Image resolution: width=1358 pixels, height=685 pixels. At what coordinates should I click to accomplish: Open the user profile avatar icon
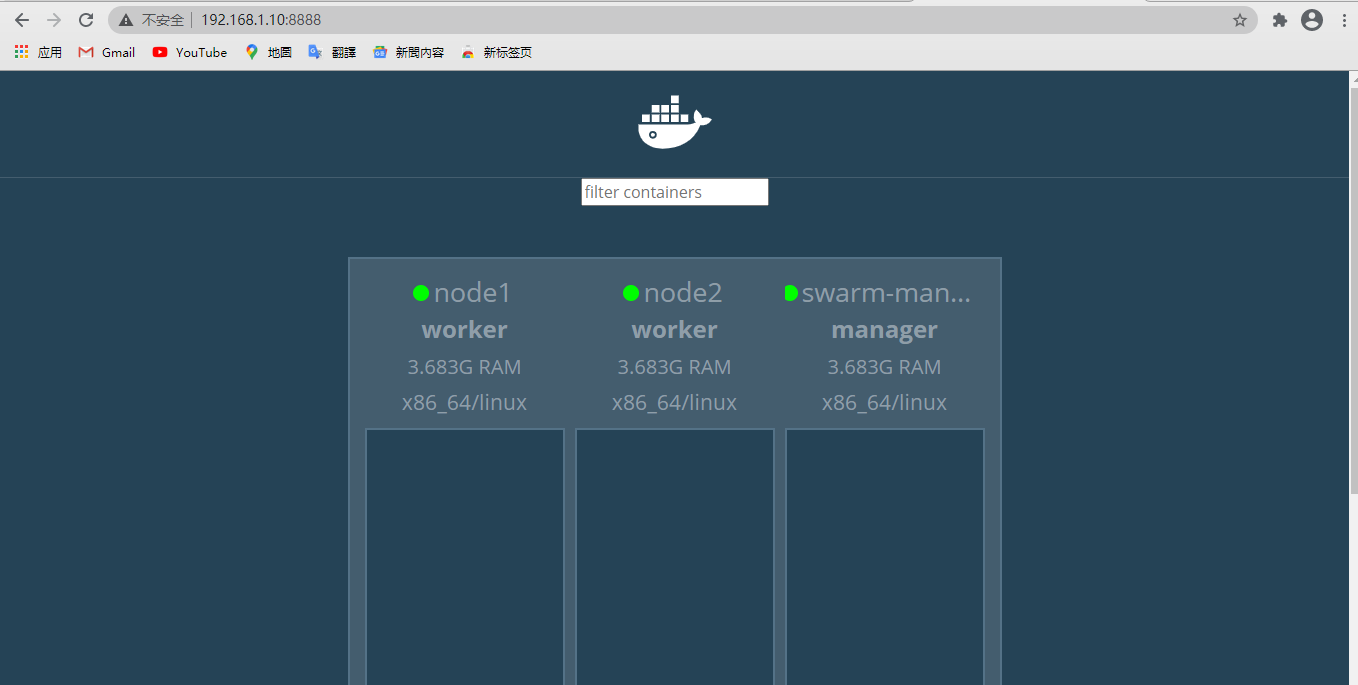pos(1312,20)
